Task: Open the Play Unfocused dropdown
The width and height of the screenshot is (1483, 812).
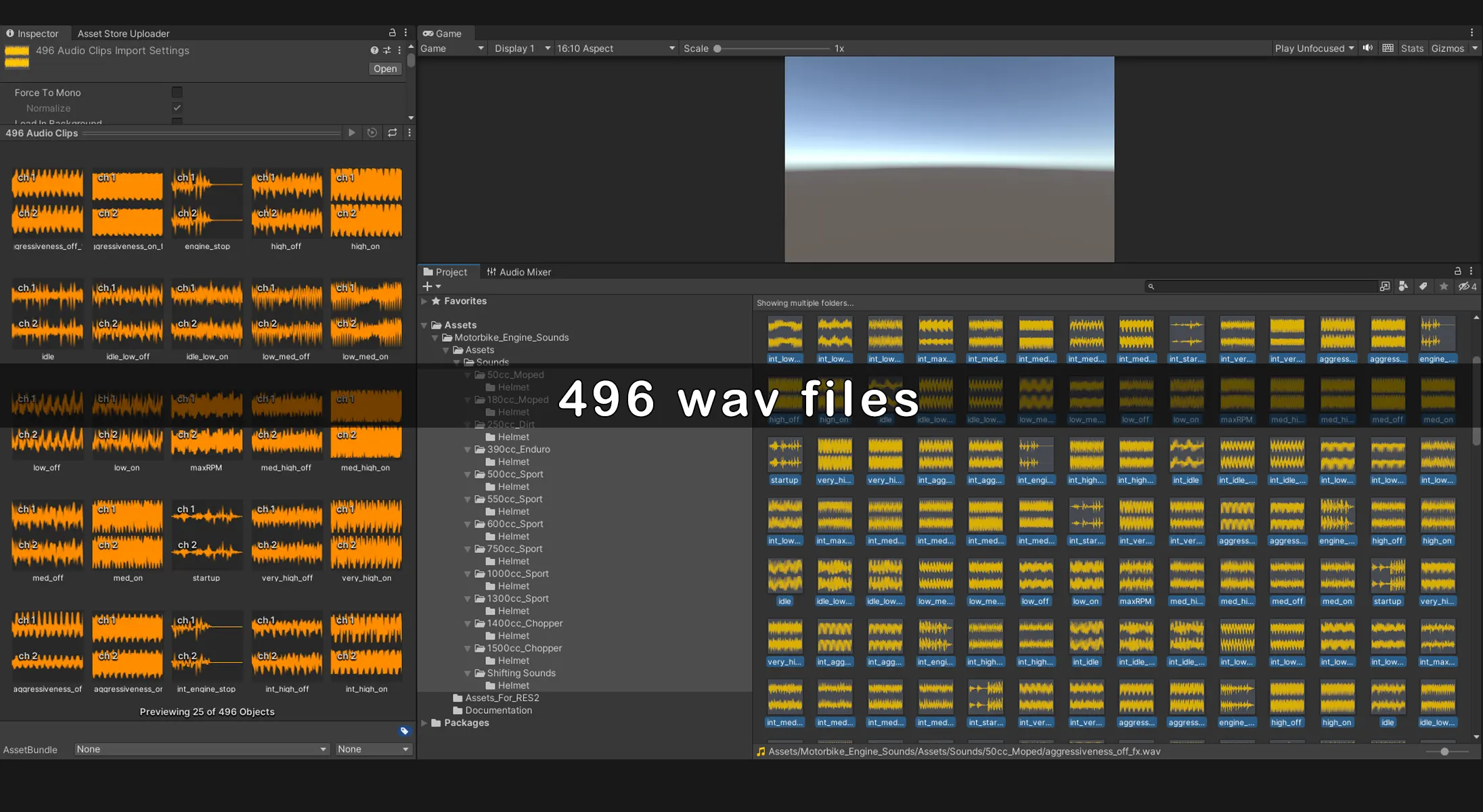Action: [x=1314, y=48]
